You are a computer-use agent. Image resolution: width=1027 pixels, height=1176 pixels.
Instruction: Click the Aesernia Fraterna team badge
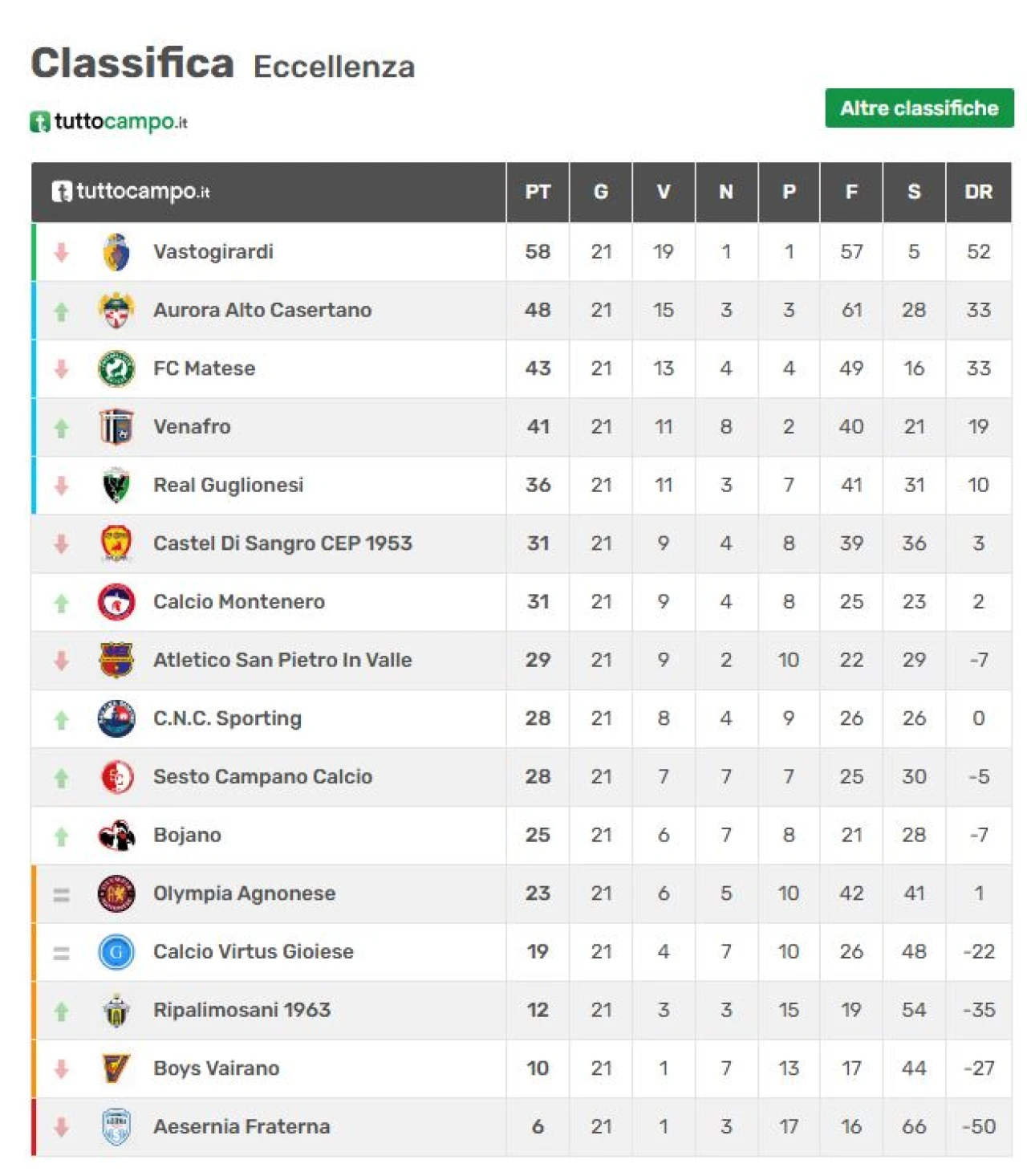click(116, 1127)
